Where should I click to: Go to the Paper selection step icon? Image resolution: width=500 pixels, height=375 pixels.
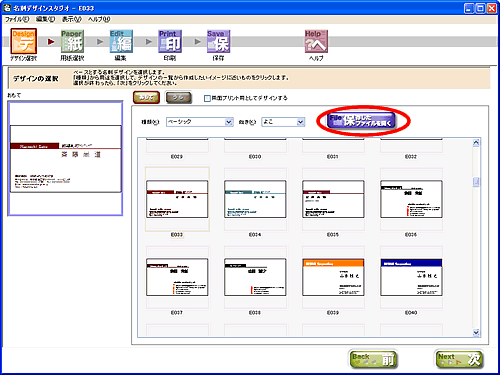point(72,41)
